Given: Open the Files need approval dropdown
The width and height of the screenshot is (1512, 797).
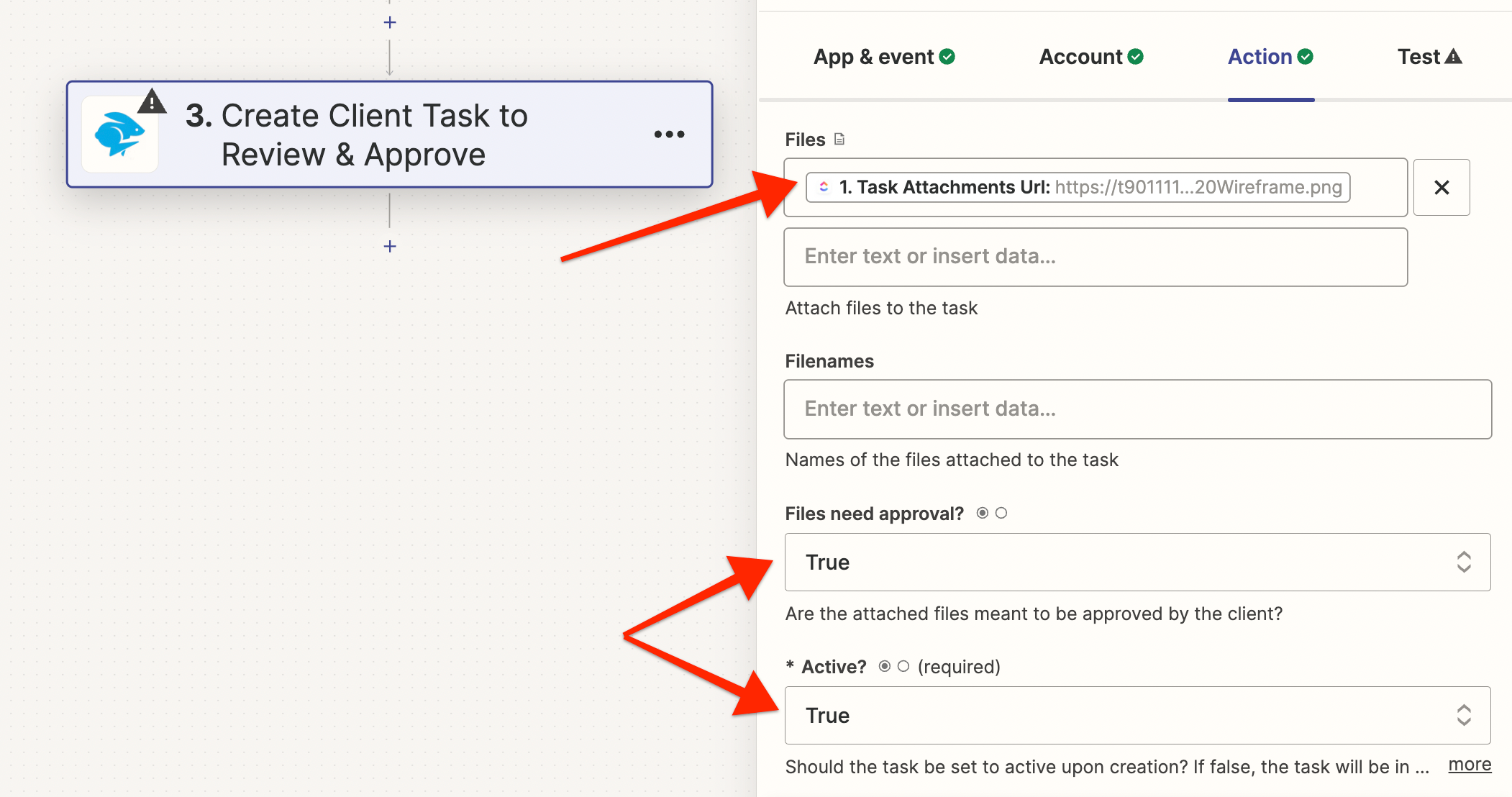Looking at the screenshot, I should pos(1137,563).
